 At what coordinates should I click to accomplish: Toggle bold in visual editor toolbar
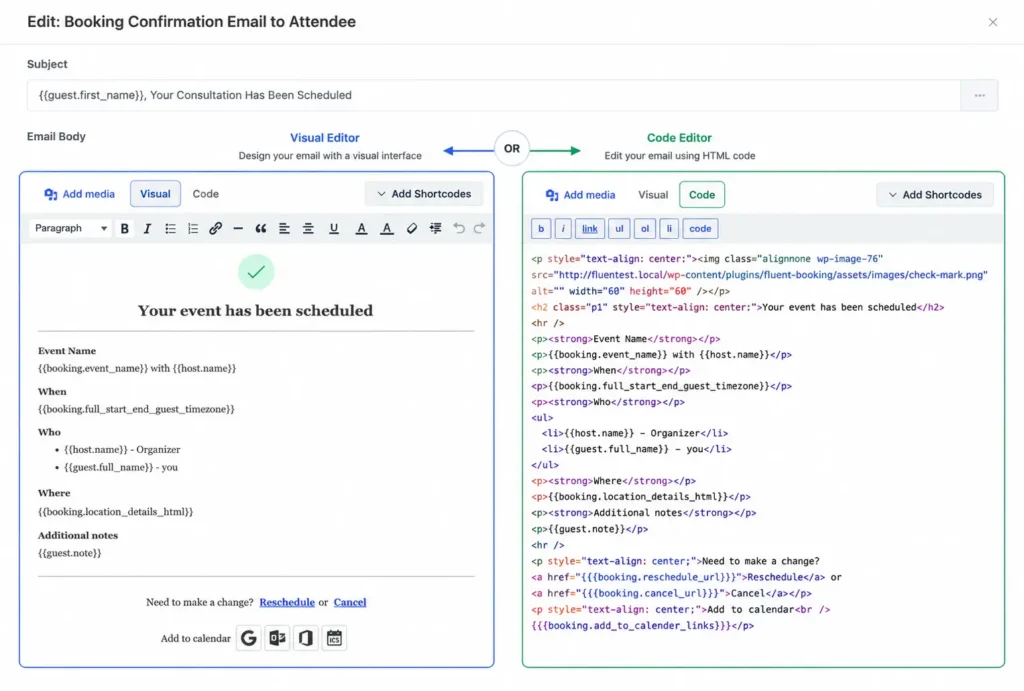point(124,229)
